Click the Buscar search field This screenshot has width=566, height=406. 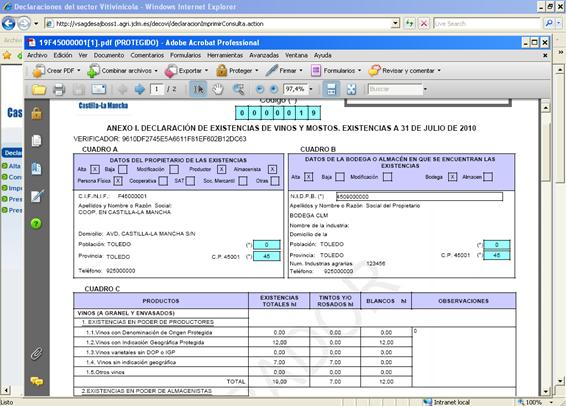(x=395, y=89)
